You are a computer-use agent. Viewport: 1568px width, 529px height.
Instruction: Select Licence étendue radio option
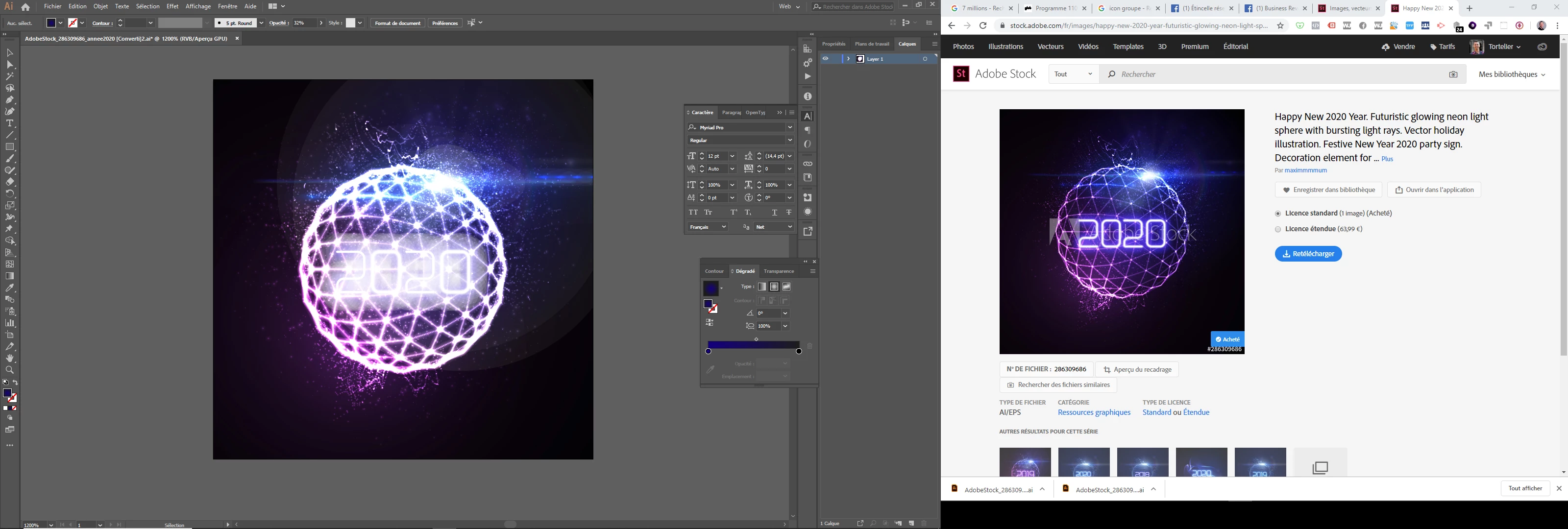[1277, 230]
